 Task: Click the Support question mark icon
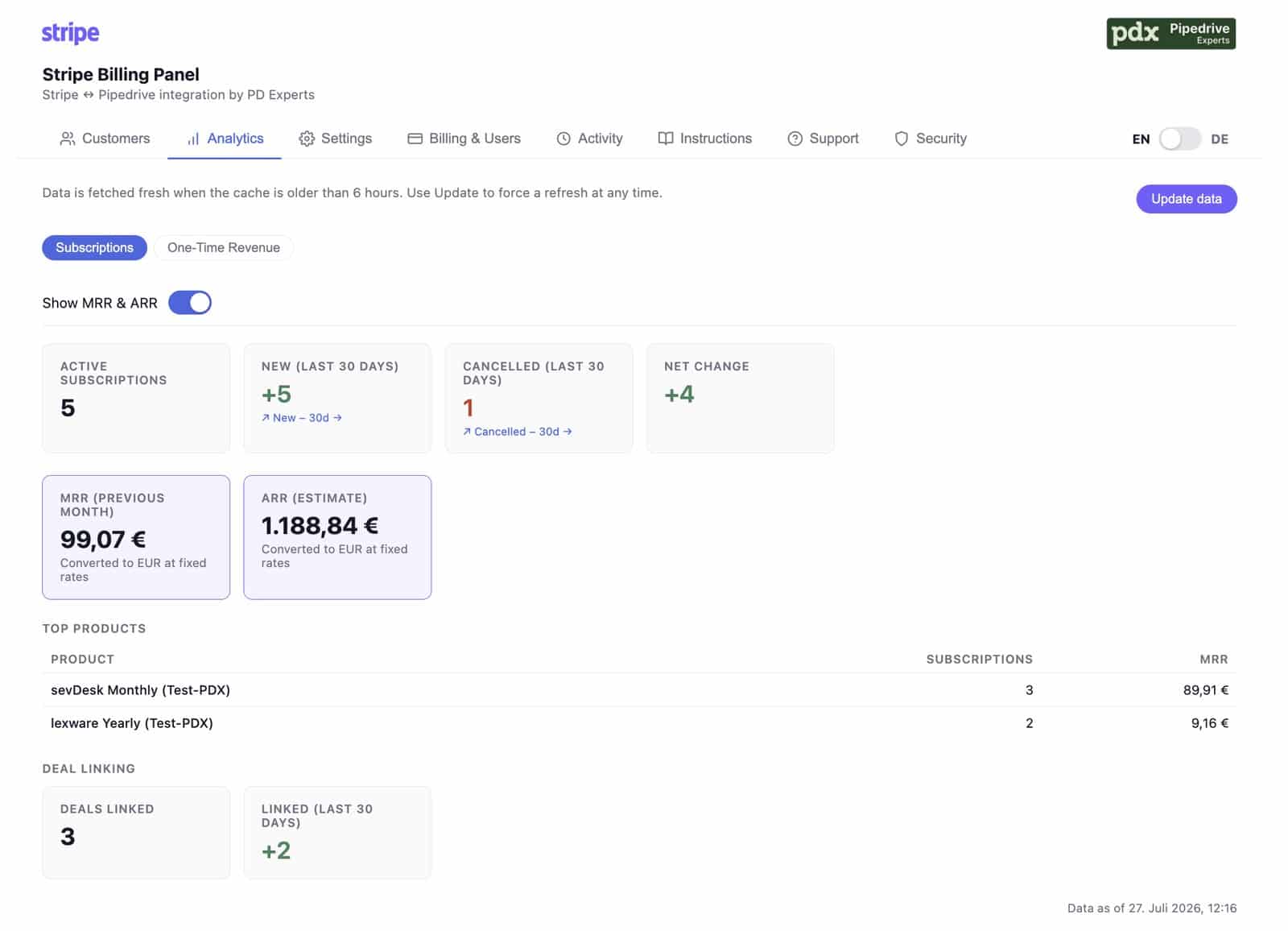coord(795,139)
